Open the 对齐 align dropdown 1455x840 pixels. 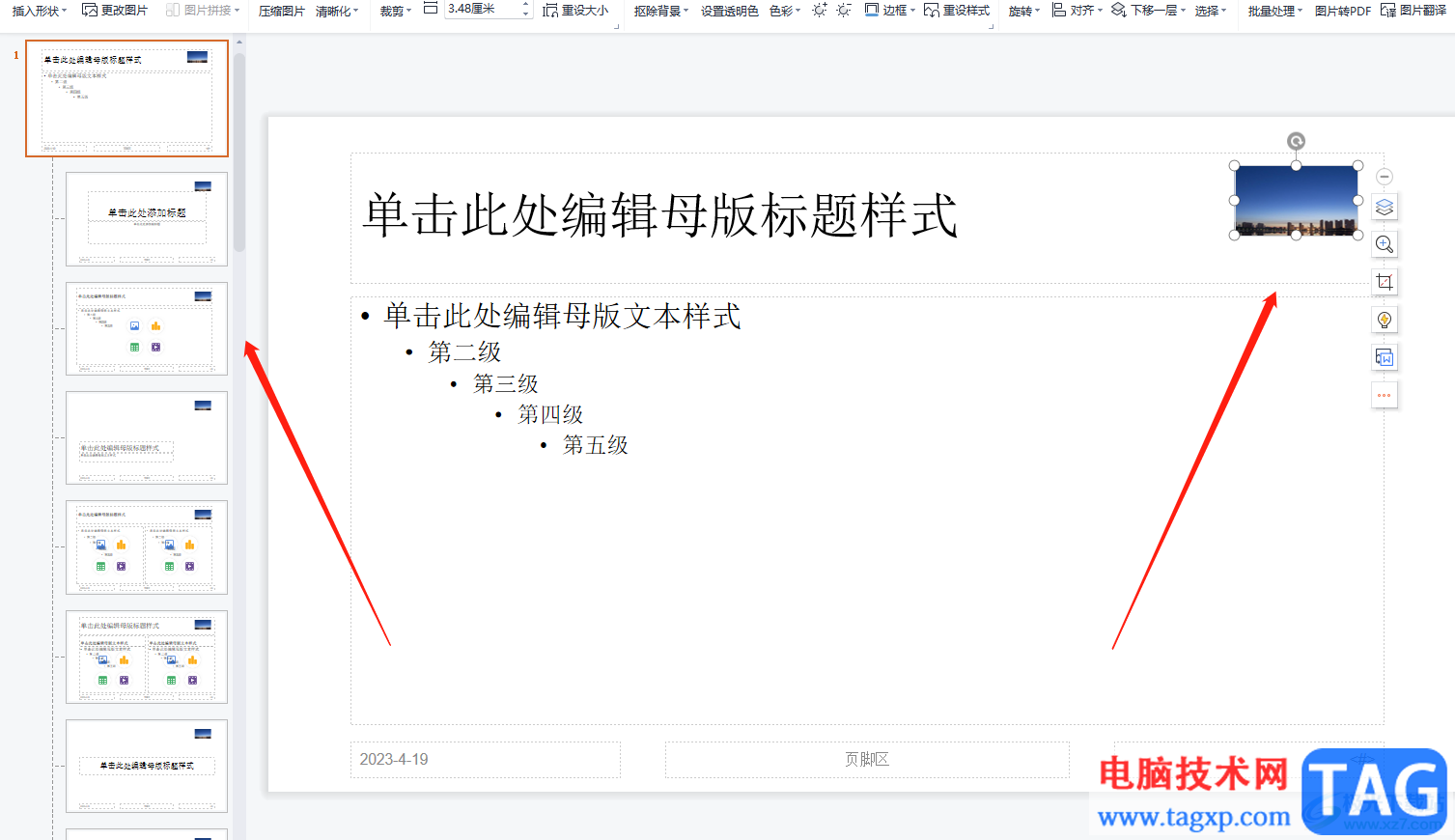click(x=1077, y=10)
